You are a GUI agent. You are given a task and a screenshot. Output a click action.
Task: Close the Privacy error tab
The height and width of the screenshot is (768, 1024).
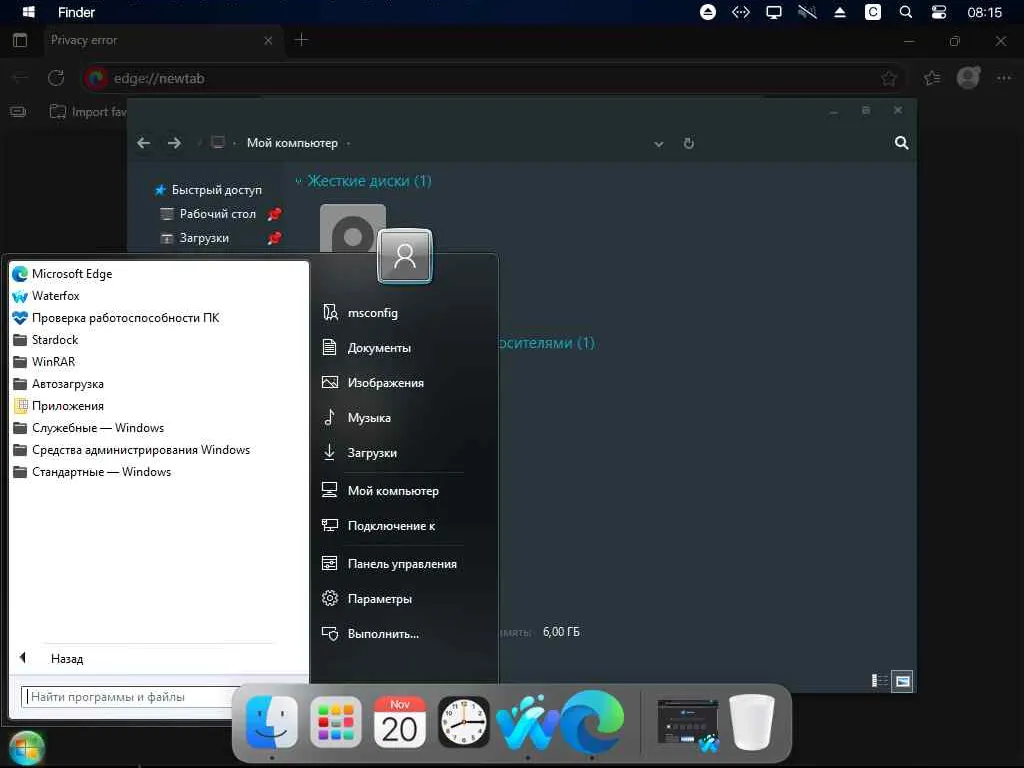[268, 40]
